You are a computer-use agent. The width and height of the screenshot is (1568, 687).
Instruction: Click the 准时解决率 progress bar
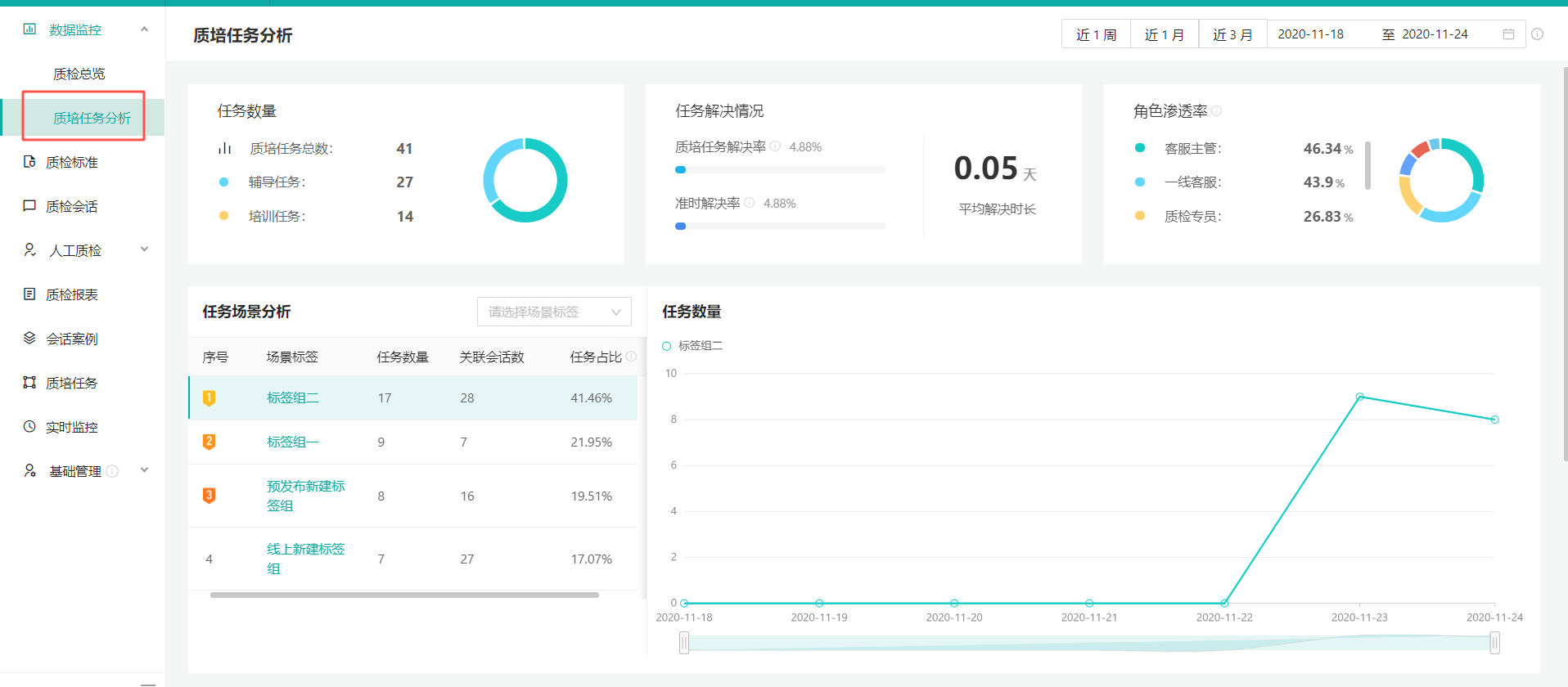tap(781, 227)
